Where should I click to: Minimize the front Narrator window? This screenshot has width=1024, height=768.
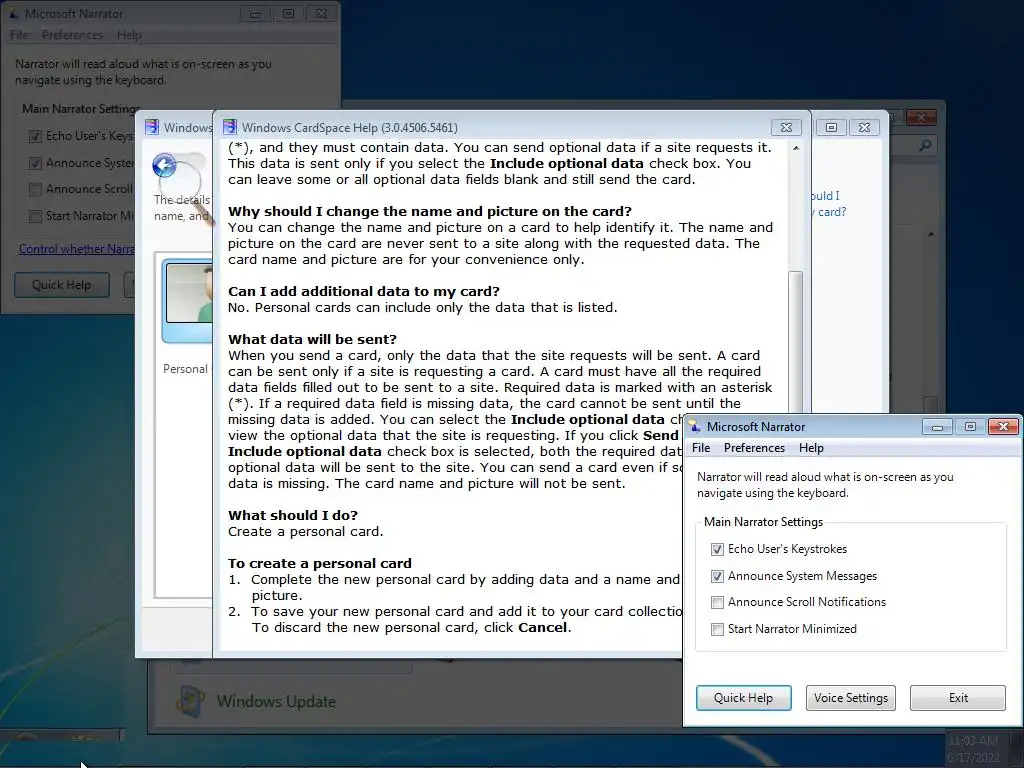(937, 427)
